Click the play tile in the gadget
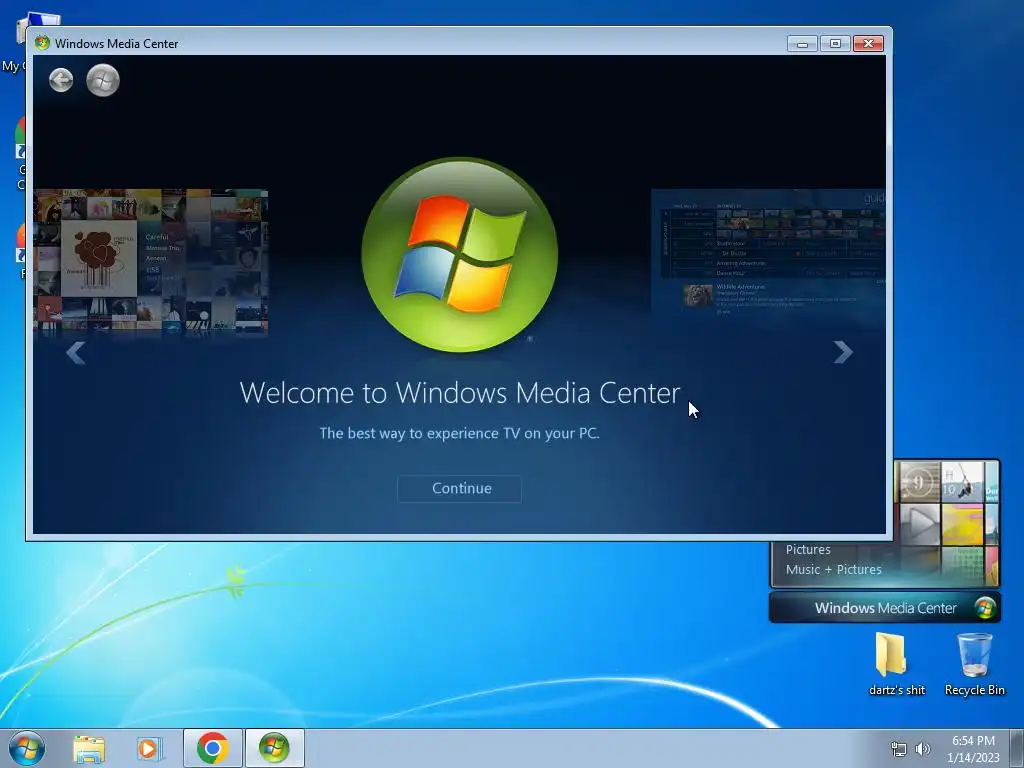The height and width of the screenshot is (768, 1024). (x=920, y=524)
